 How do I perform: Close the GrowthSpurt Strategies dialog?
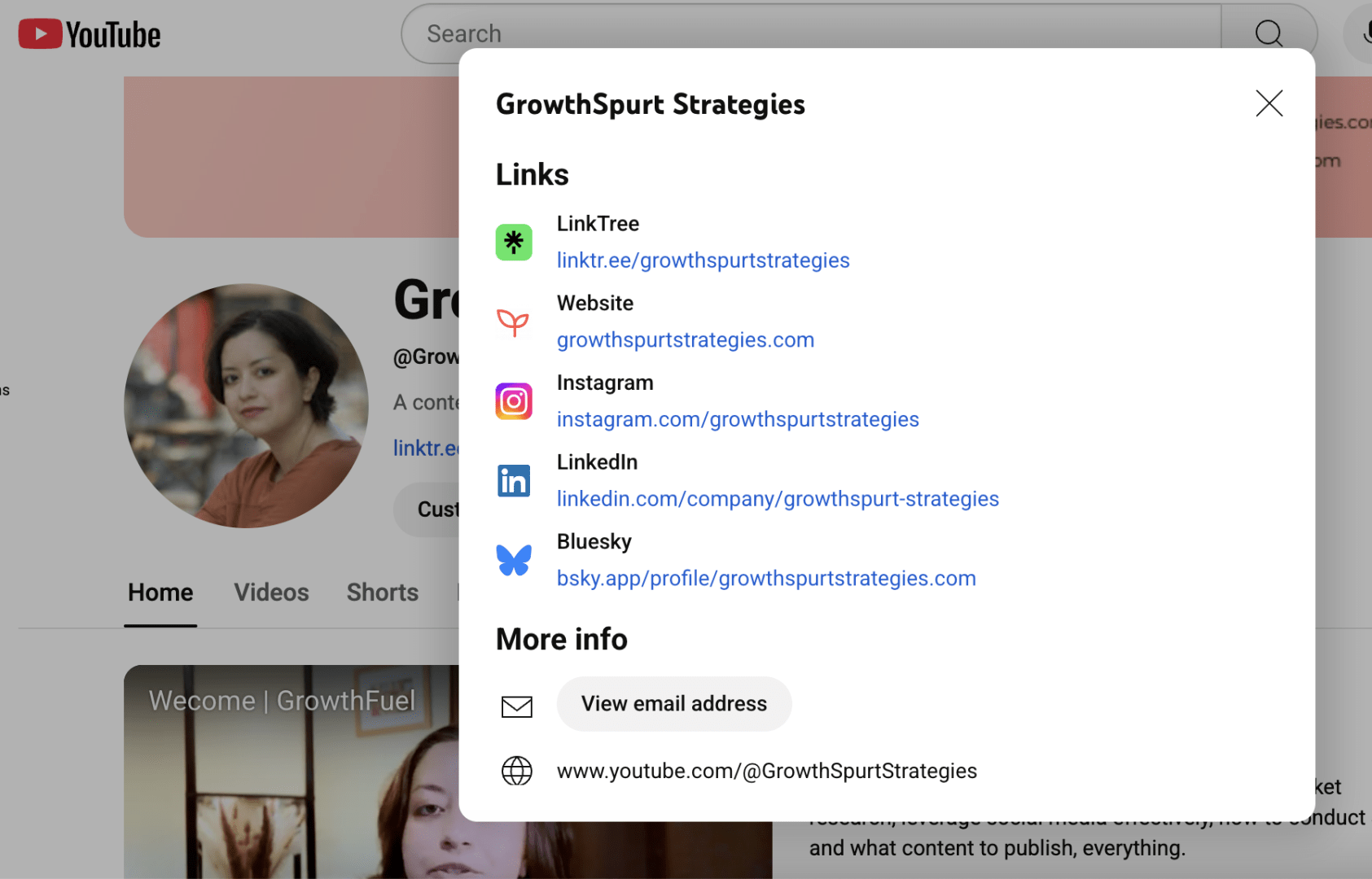[x=1269, y=103]
